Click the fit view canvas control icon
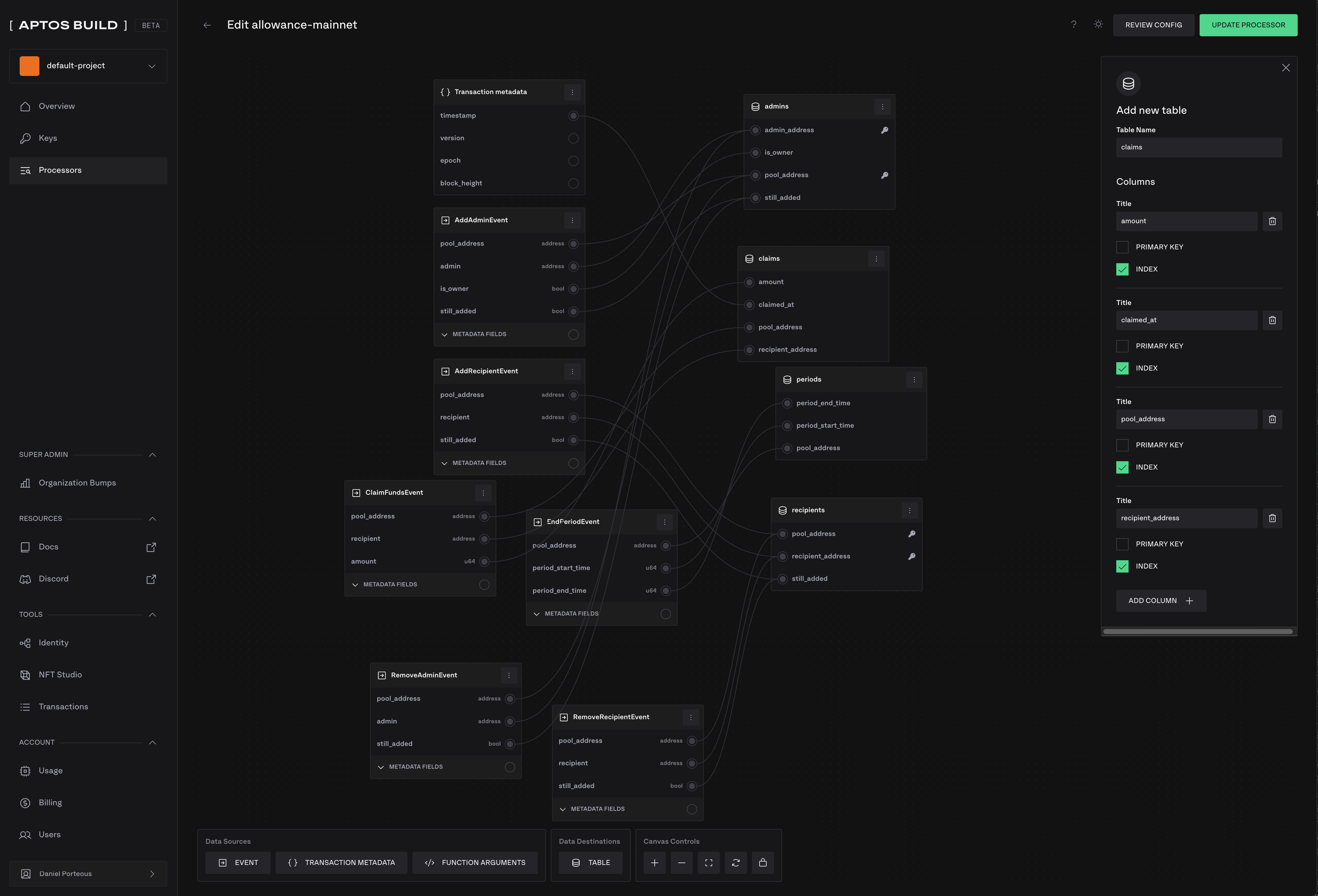The height and width of the screenshot is (896, 1318). 708,862
